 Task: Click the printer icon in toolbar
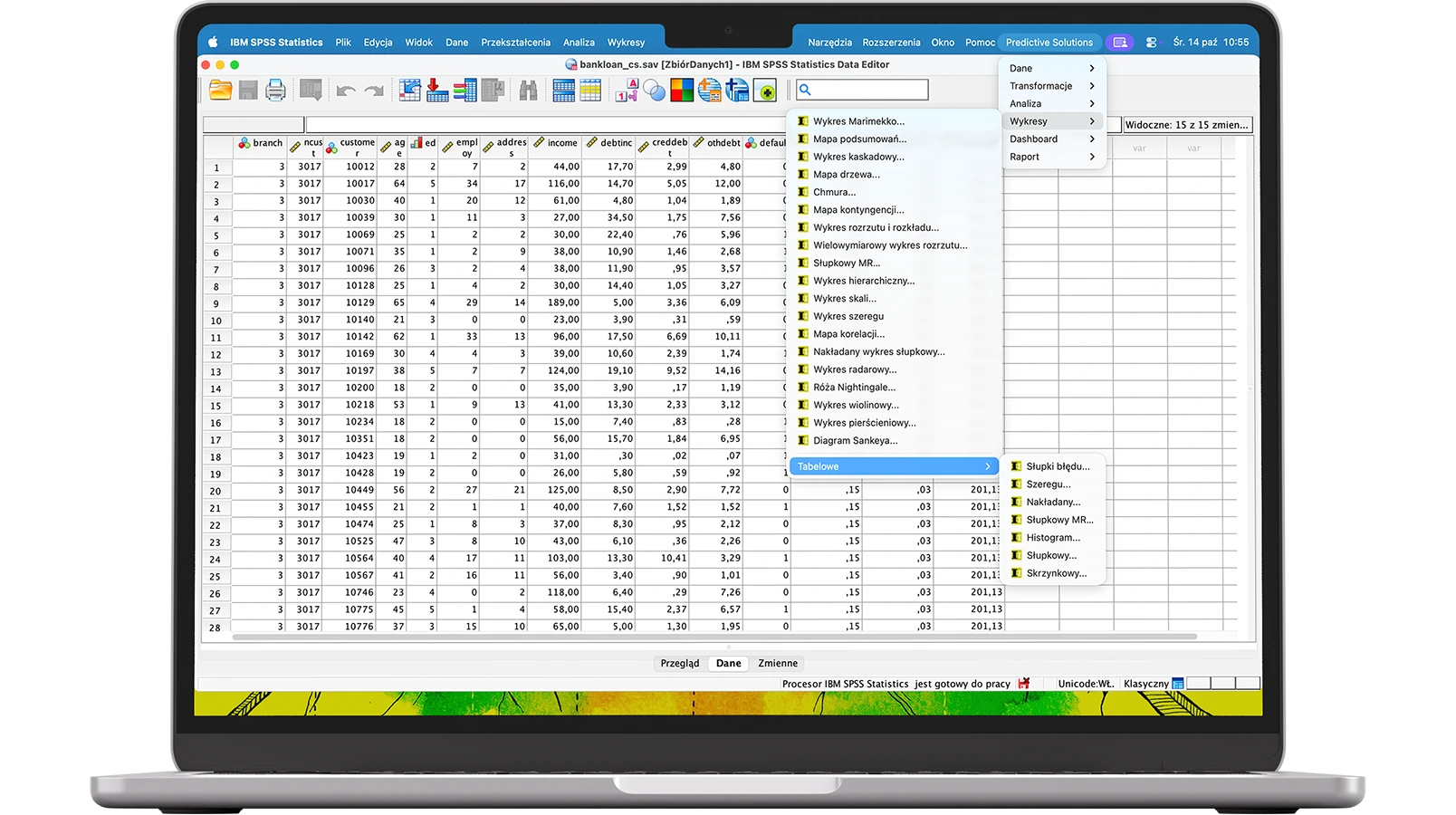tap(275, 90)
